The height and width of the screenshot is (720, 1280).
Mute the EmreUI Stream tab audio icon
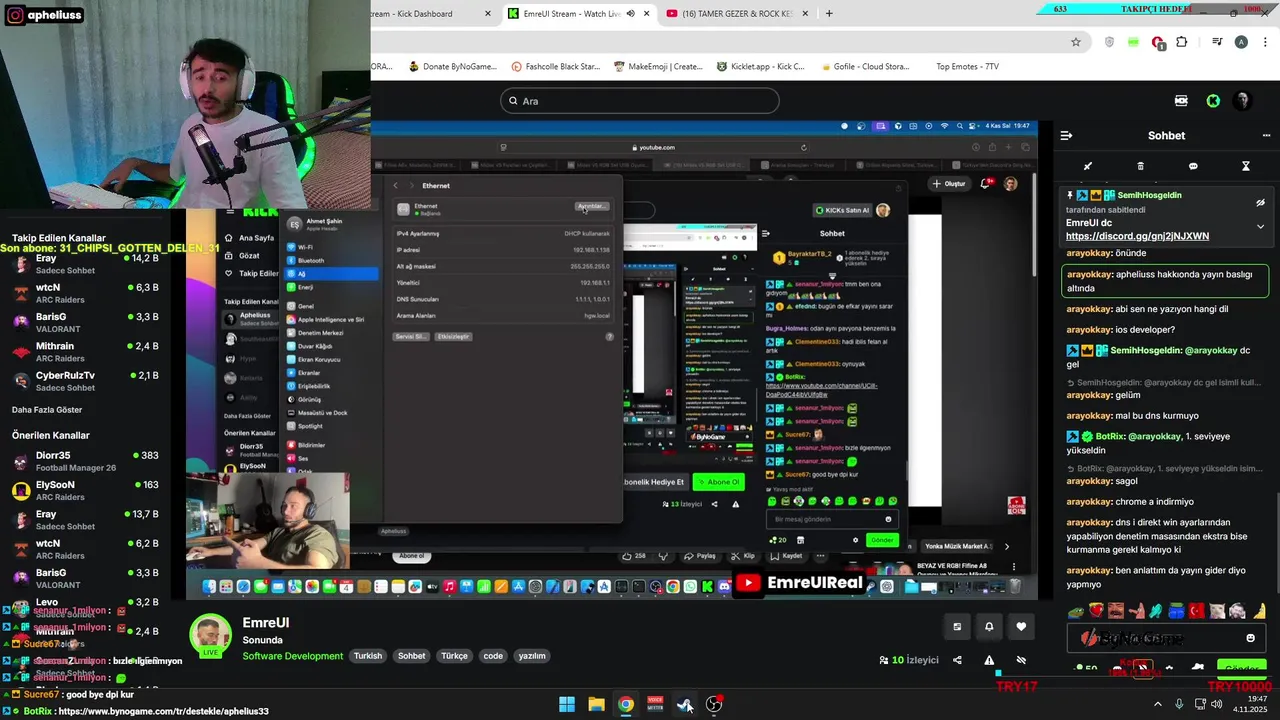pos(630,14)
